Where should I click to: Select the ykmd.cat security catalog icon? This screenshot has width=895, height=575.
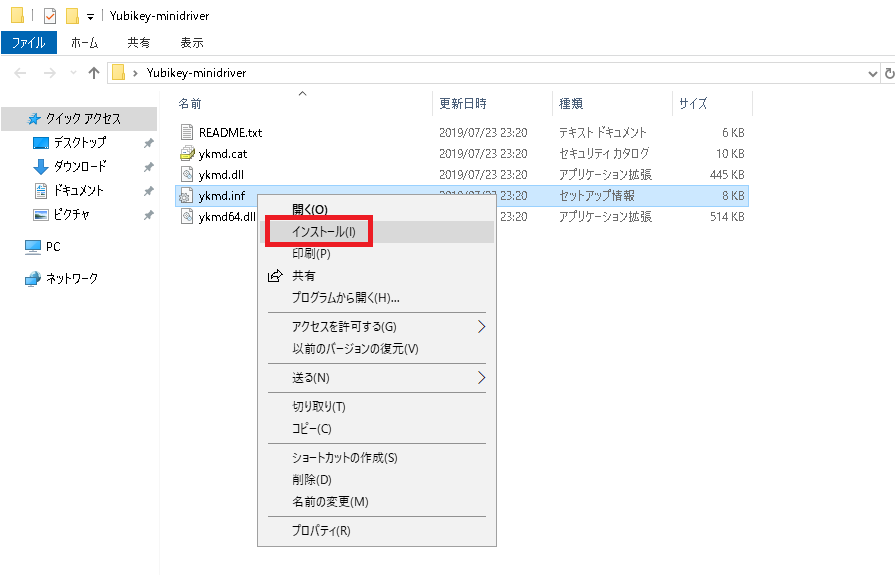click(x=187, y=154)
